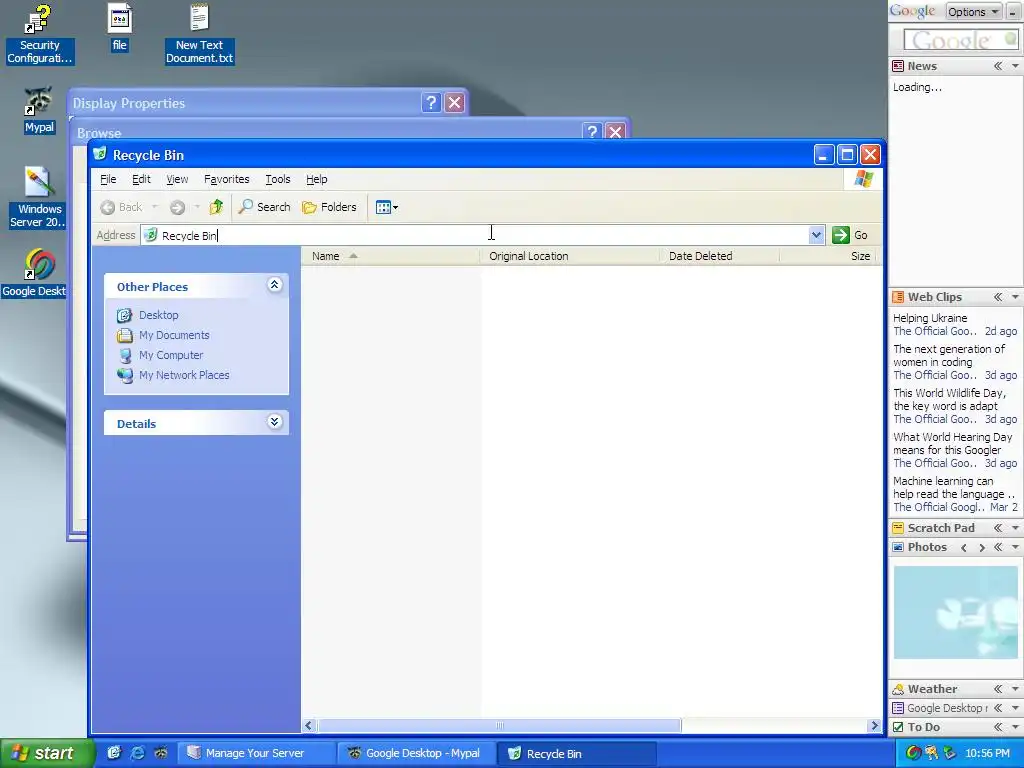
Task: Click the Google sidebar search box
Action: pos(960,40)
